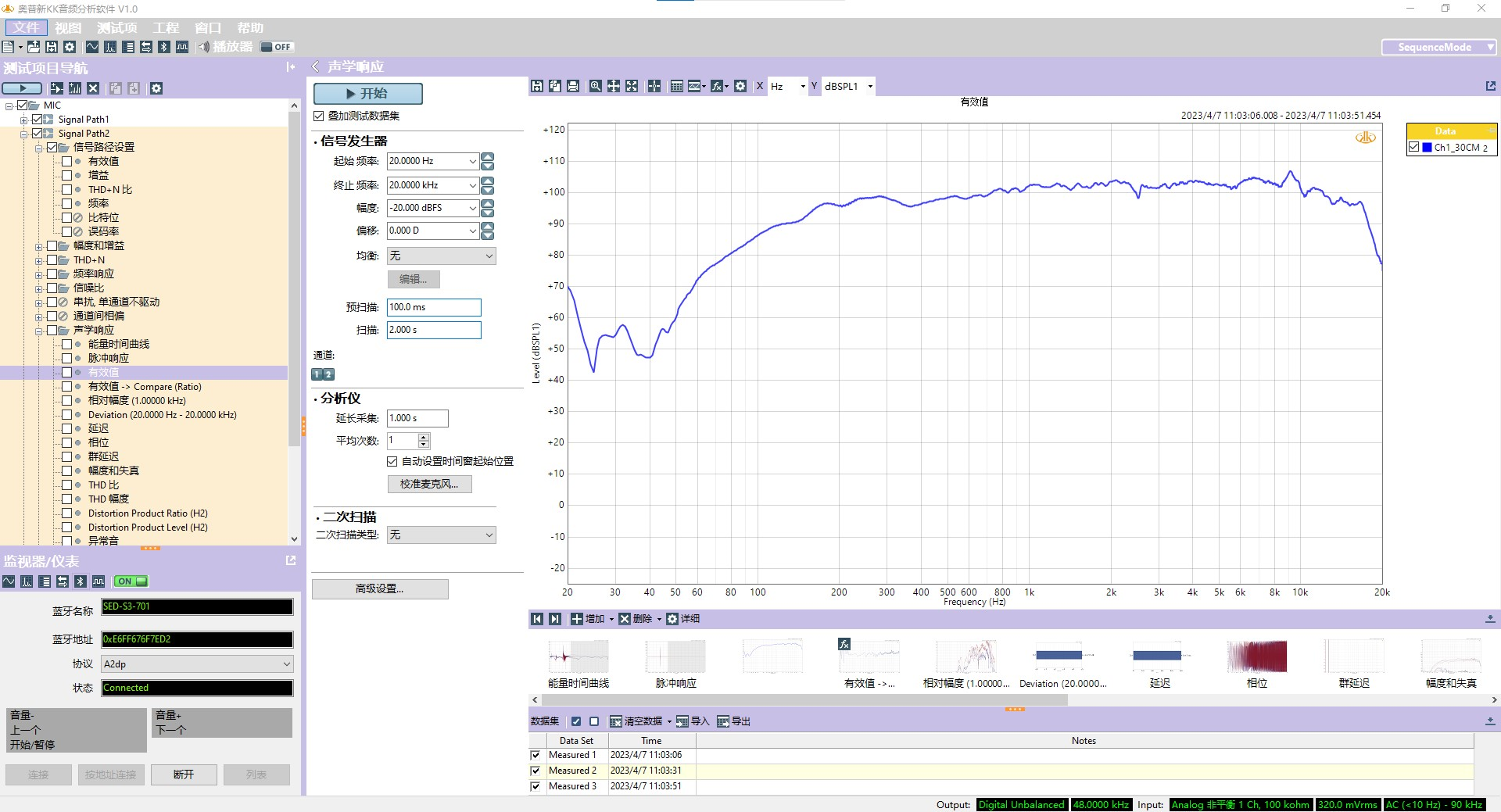
Task: Open the sine wave signal generator icon
Action: coord(92,47)
